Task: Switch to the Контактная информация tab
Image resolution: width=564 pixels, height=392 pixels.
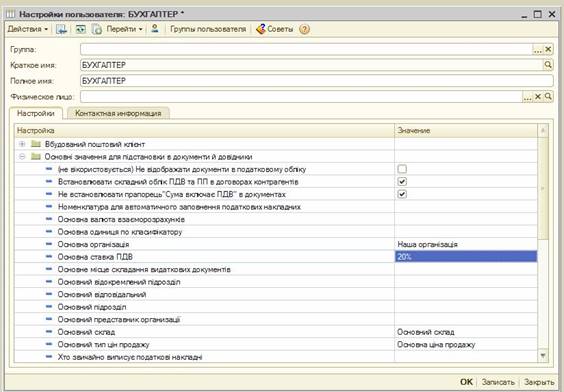Action: coord(118,113)
